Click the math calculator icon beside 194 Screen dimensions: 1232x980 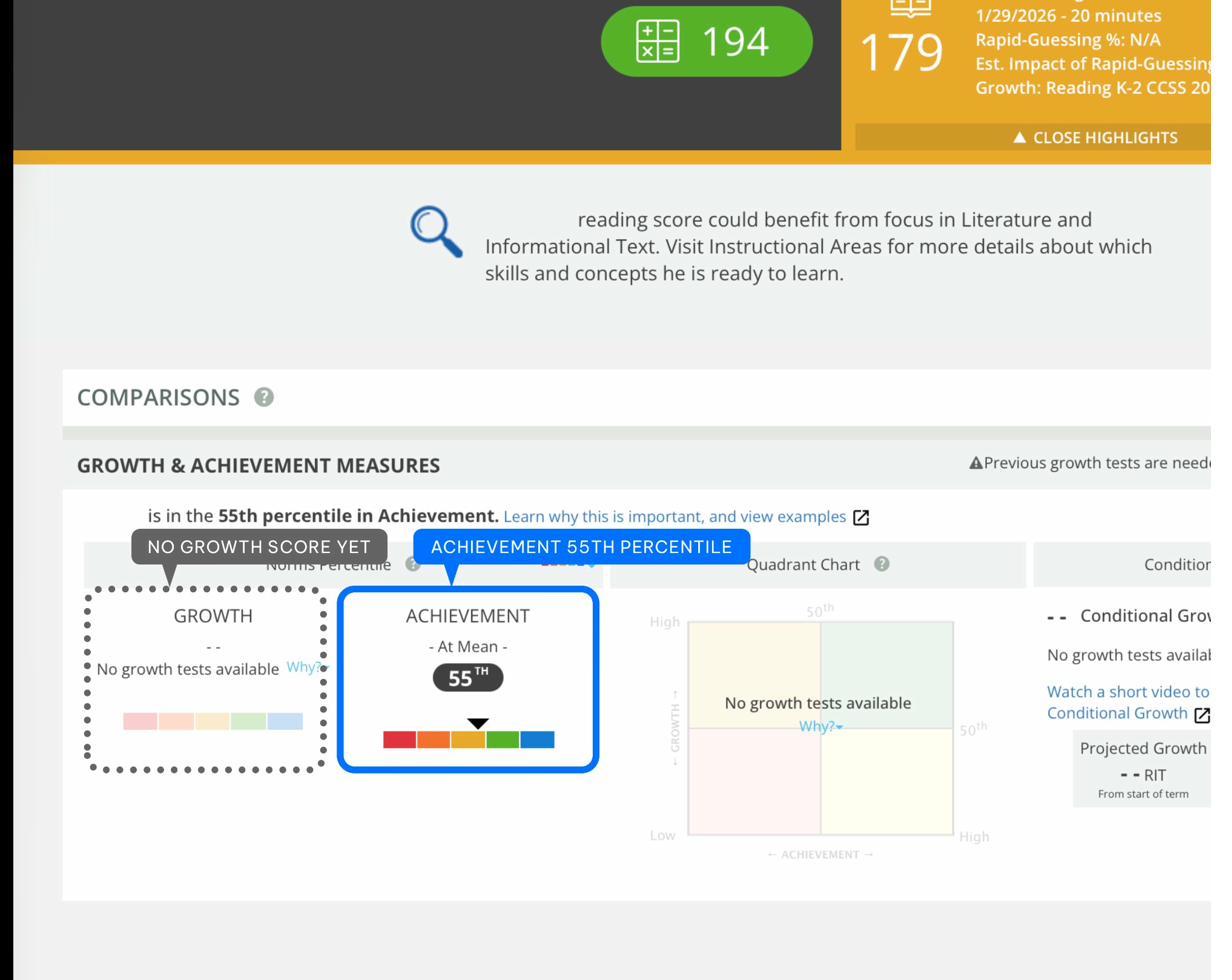[657, 42]
